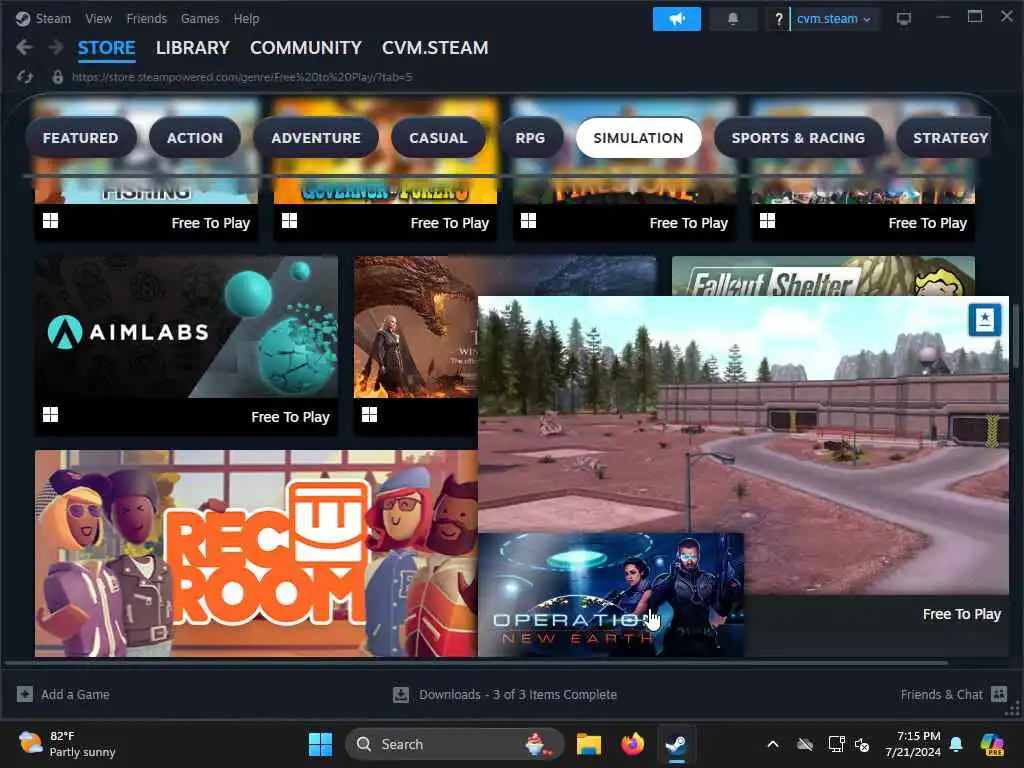Viewport: 1024px width, 768px height.
Task: Reload the store page with the refresh icon
Action: pos(25,77)
